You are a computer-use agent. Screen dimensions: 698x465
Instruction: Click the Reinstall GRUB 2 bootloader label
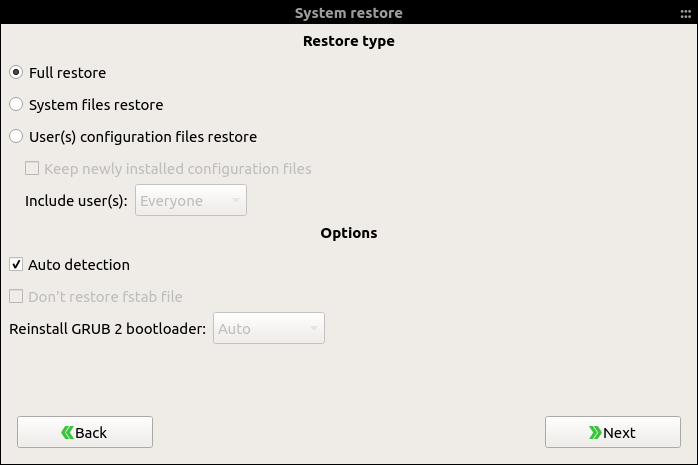click(108, 329)
